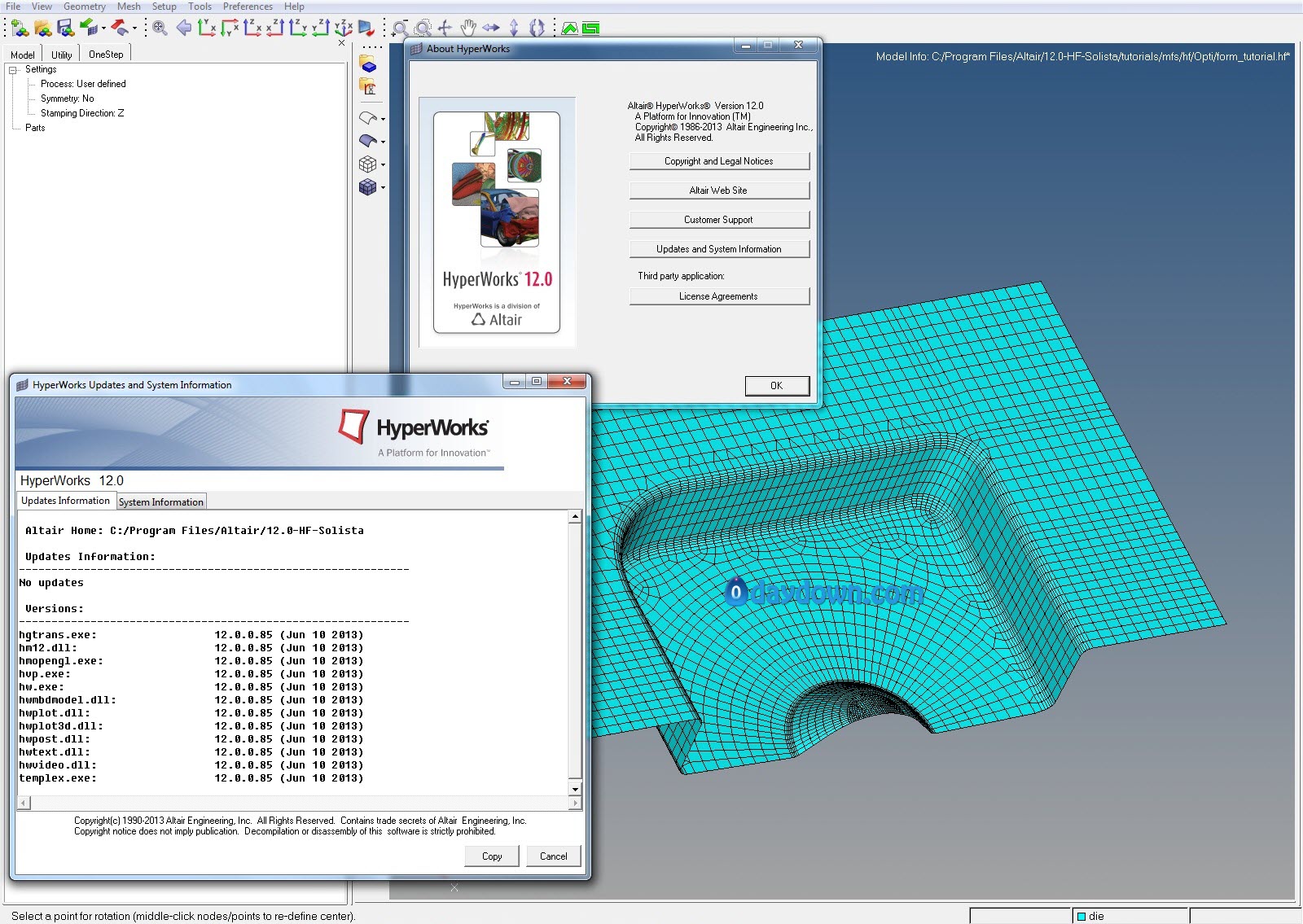Click OK in About HyperWorks dialog

click(x=777, y=386)
